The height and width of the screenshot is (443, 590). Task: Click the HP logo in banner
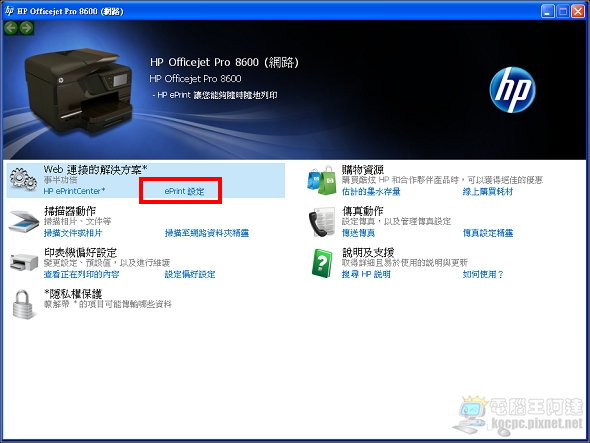point(512,90)
